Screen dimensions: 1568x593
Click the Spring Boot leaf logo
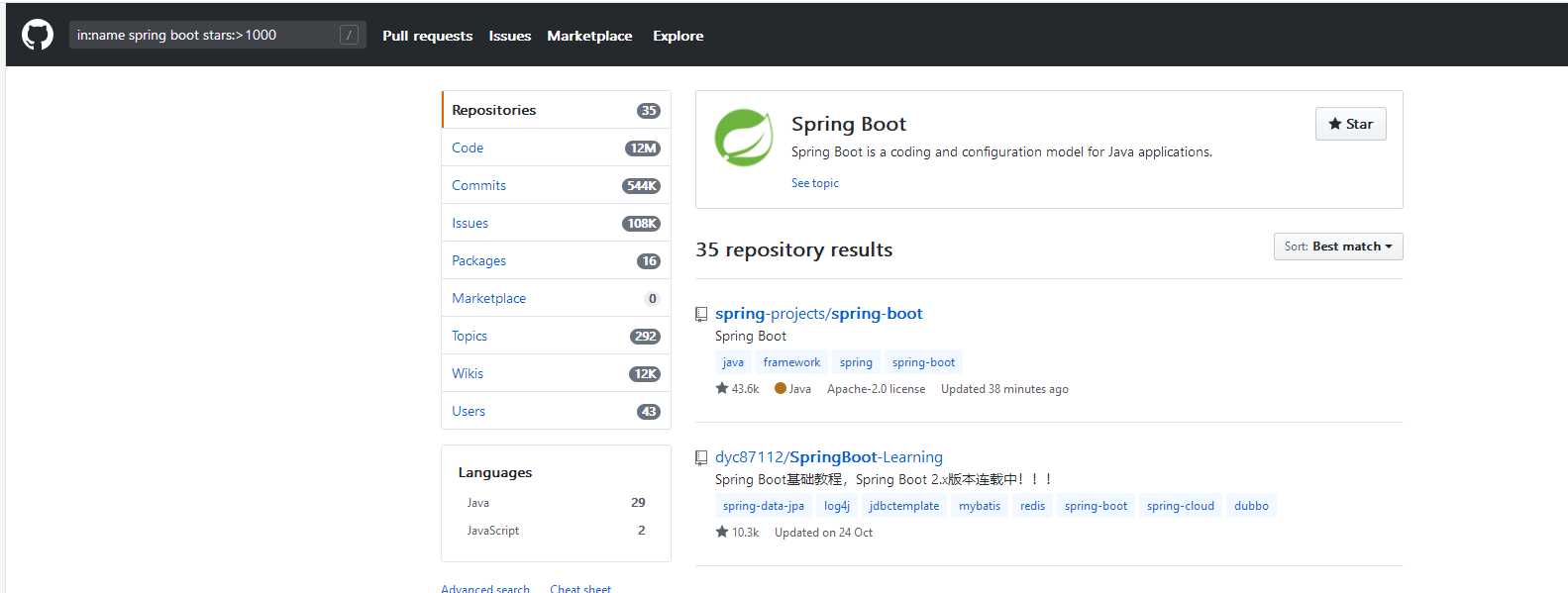click(x=744, y=138)
